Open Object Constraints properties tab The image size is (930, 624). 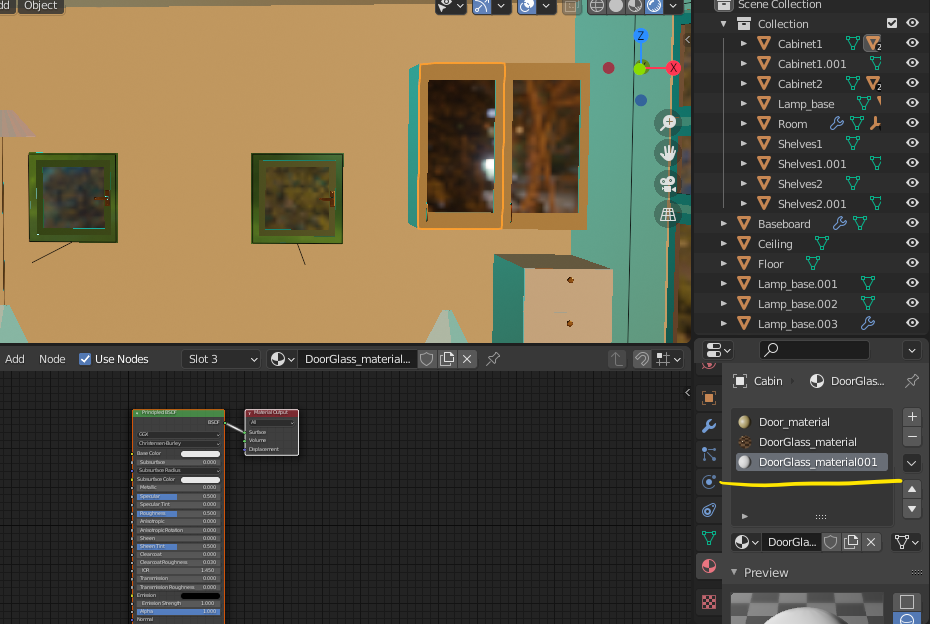[709, 510]
